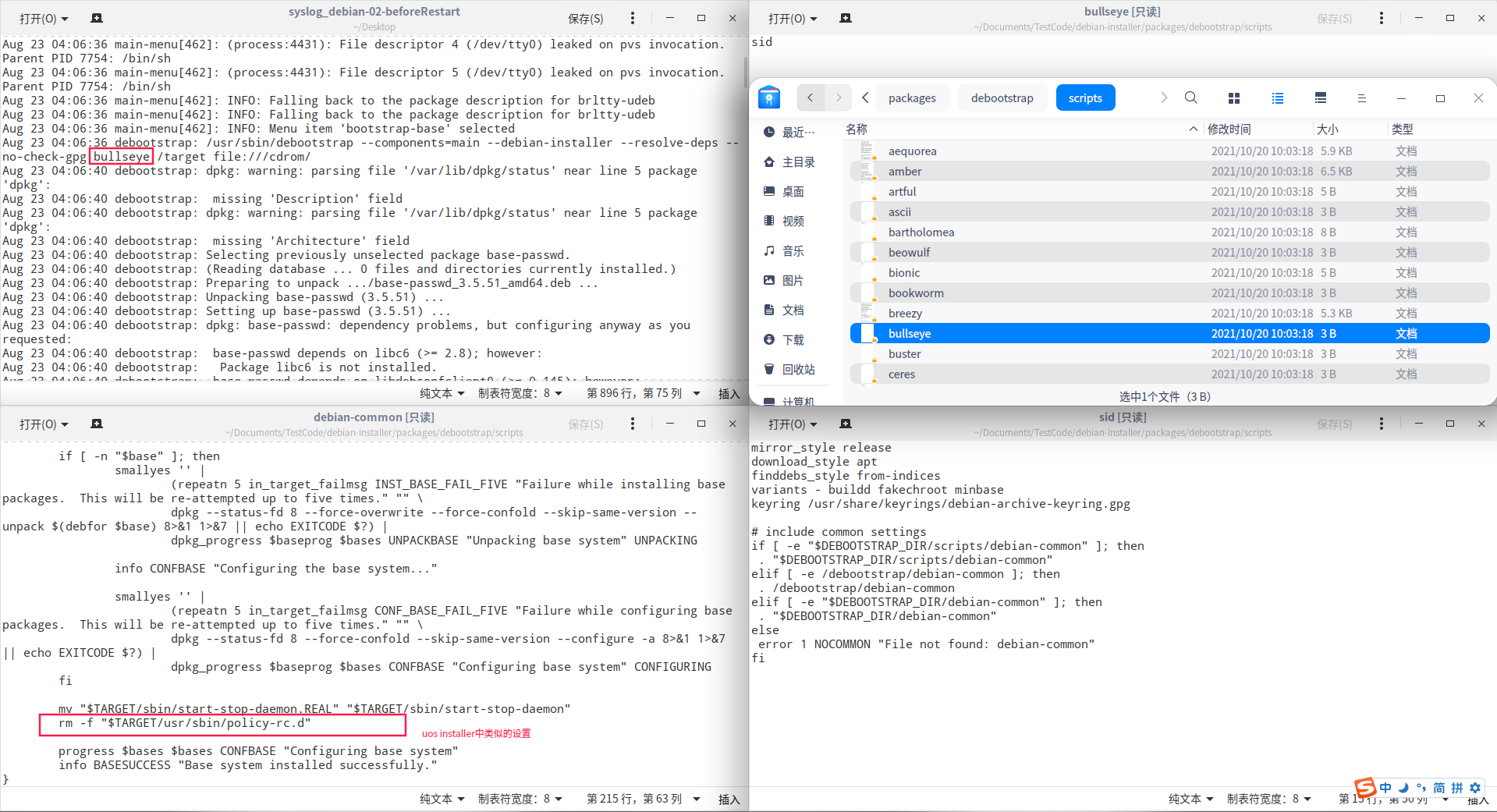Open the kebab menu in the sid window
Image resolution: width=1497 pixels, height=812 pixels.
click(x=1382, y=424)
